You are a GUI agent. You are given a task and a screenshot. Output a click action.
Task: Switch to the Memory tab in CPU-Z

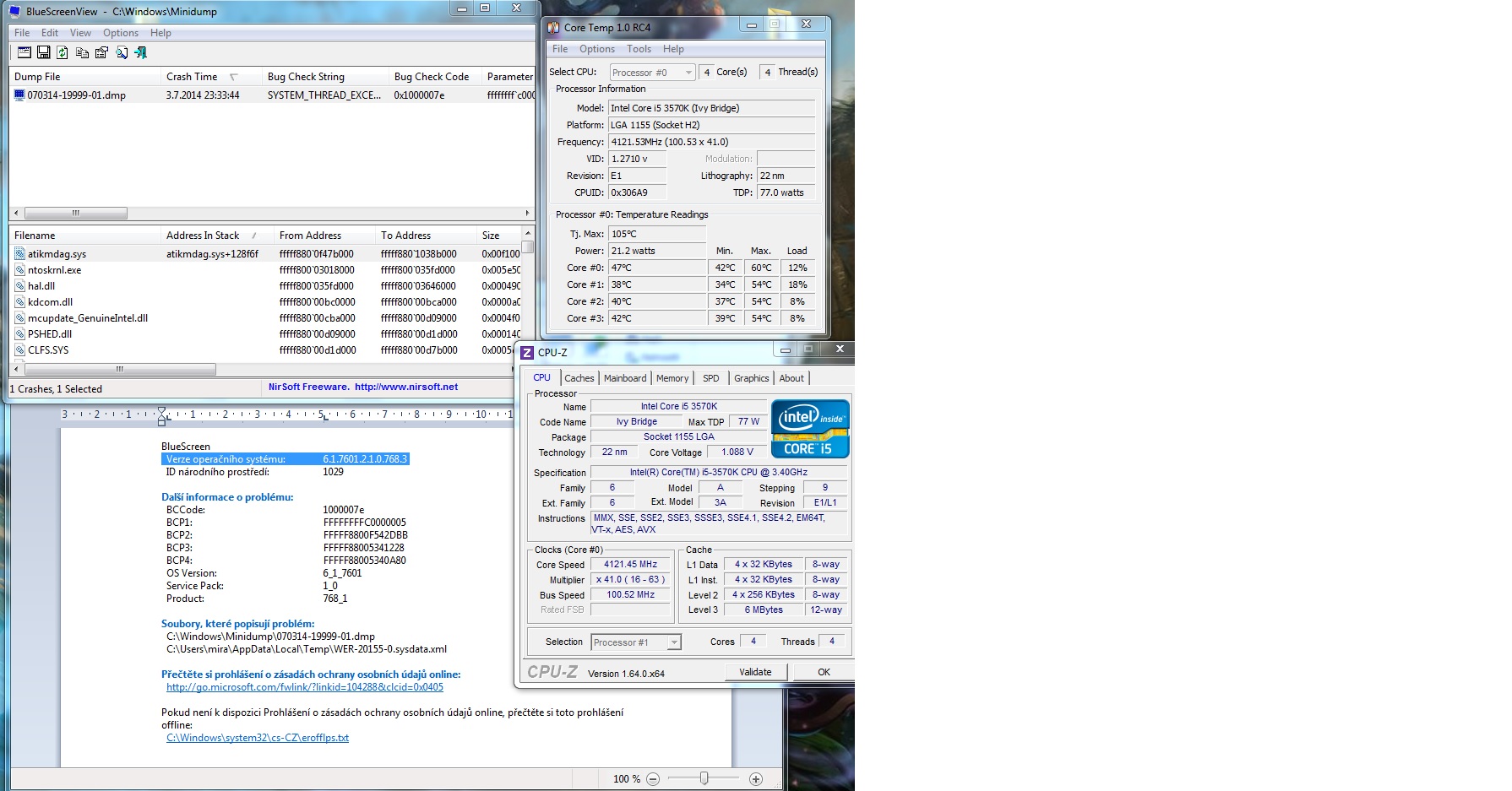pos(672,378)
